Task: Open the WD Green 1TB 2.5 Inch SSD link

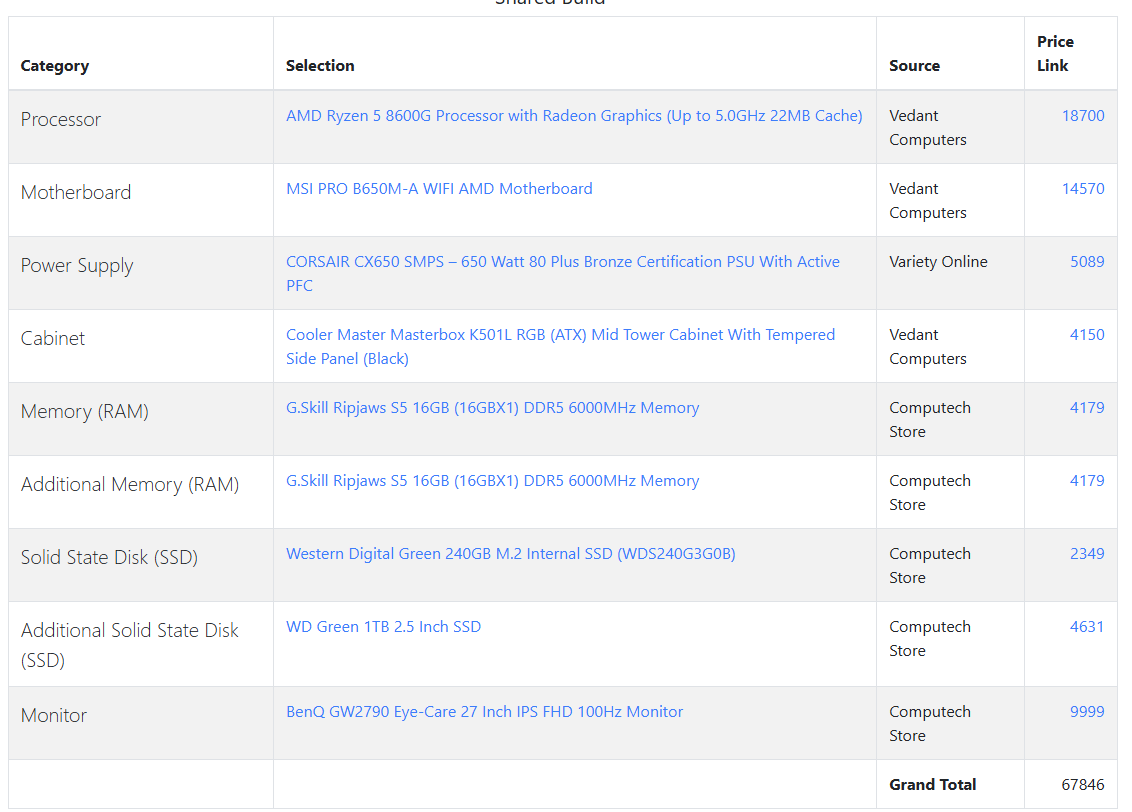Action: click(x=383, y=627)
